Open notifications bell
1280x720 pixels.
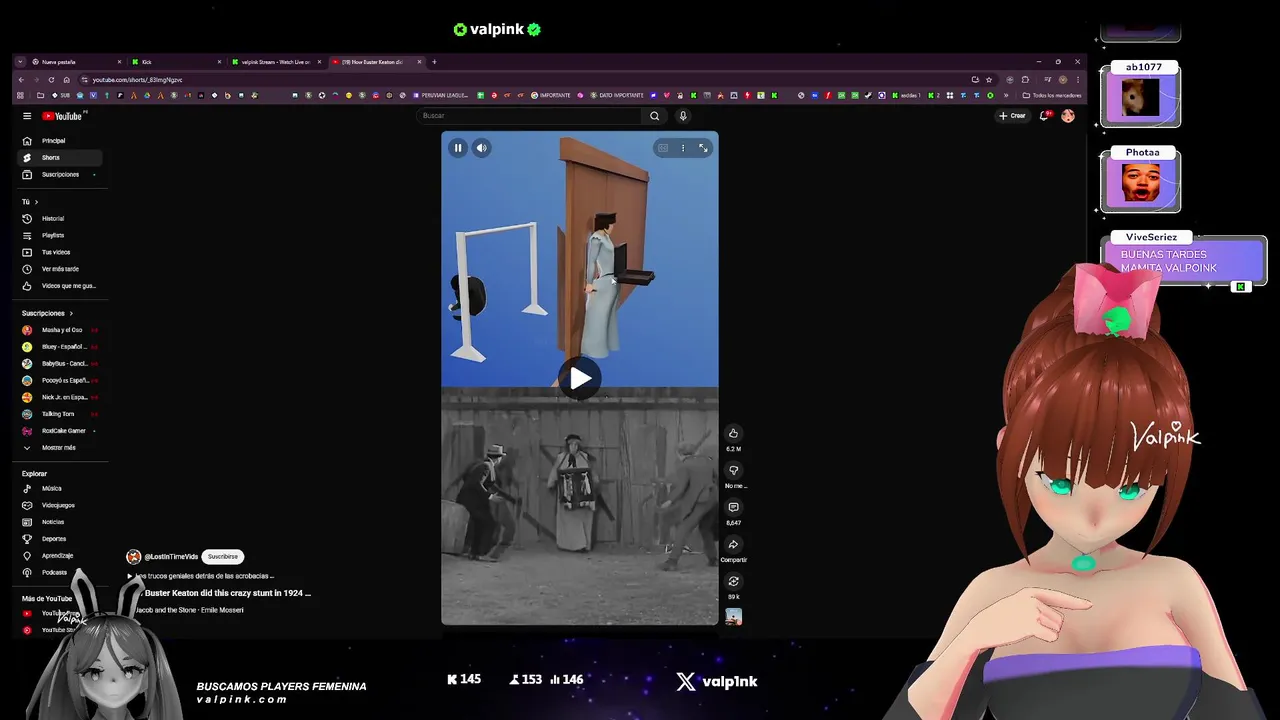pyautogui.click(x=1045, y=116)
